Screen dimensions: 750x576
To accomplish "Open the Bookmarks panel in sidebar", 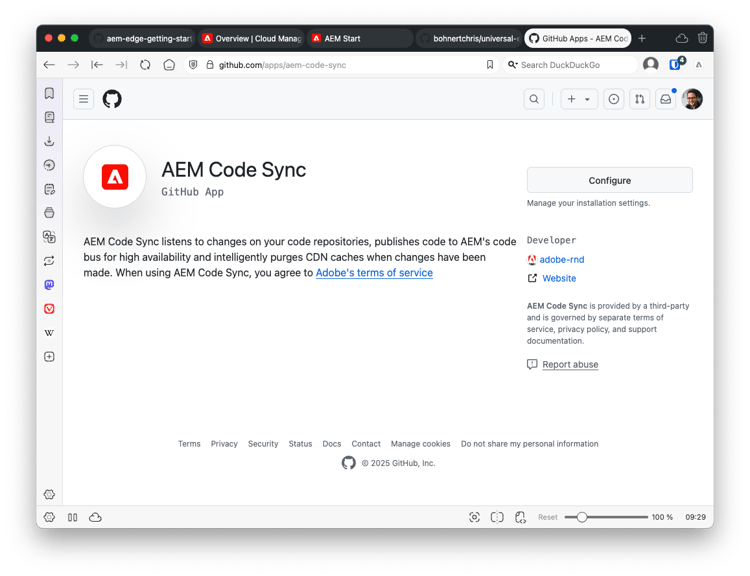I will (x=49, y=93).
